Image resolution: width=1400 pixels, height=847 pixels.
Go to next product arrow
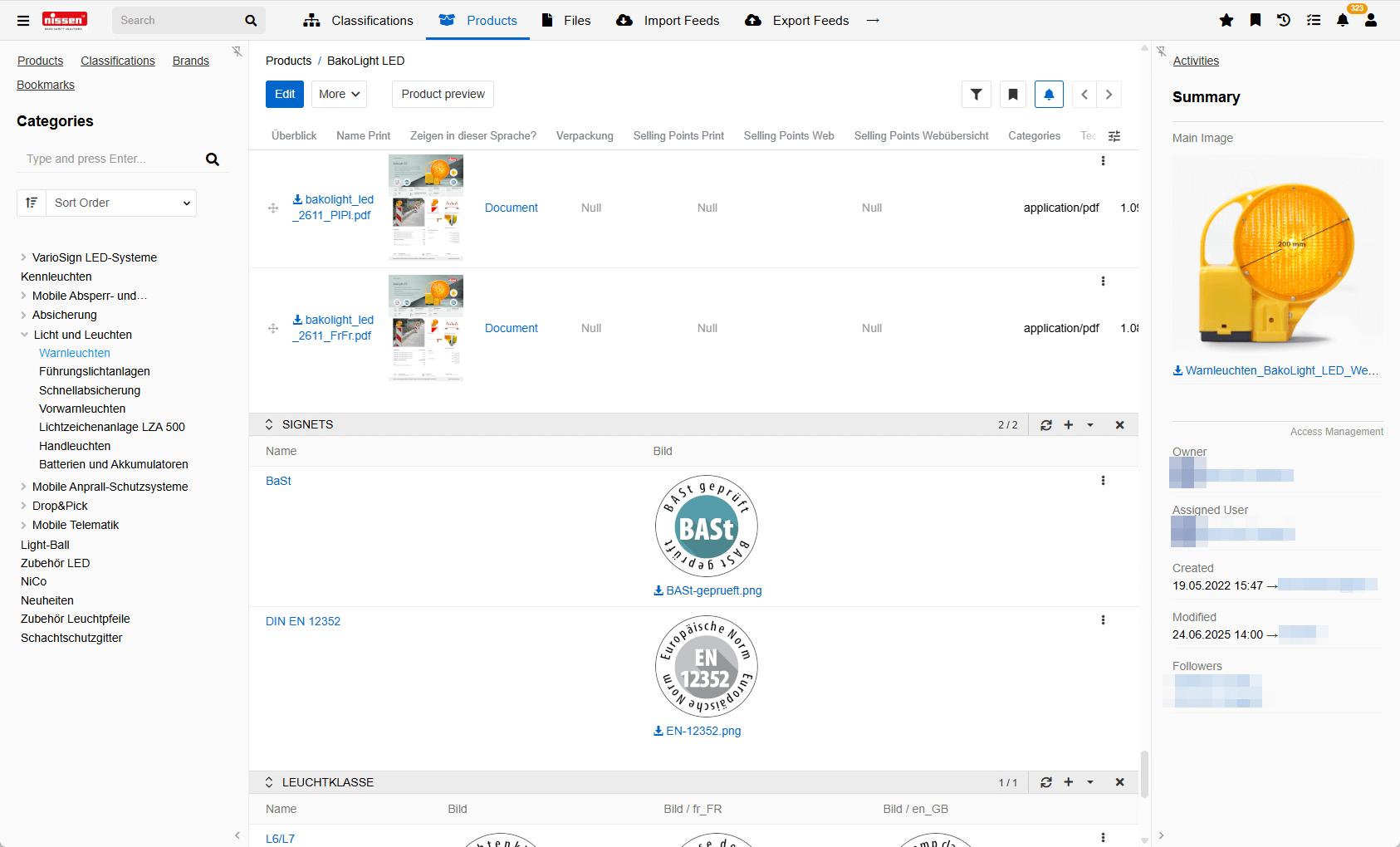coord(1109,95)
